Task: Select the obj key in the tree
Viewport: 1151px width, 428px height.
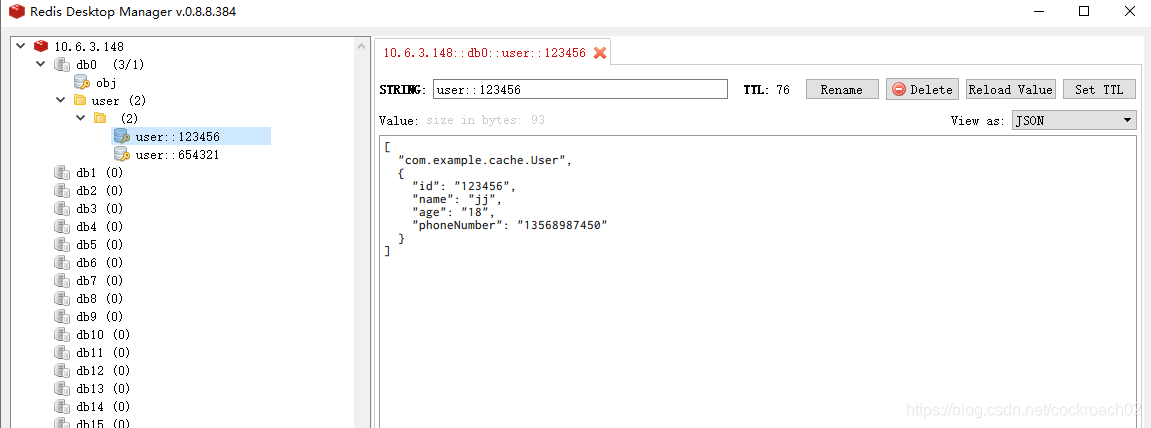Action: click(x=106, y=83)
